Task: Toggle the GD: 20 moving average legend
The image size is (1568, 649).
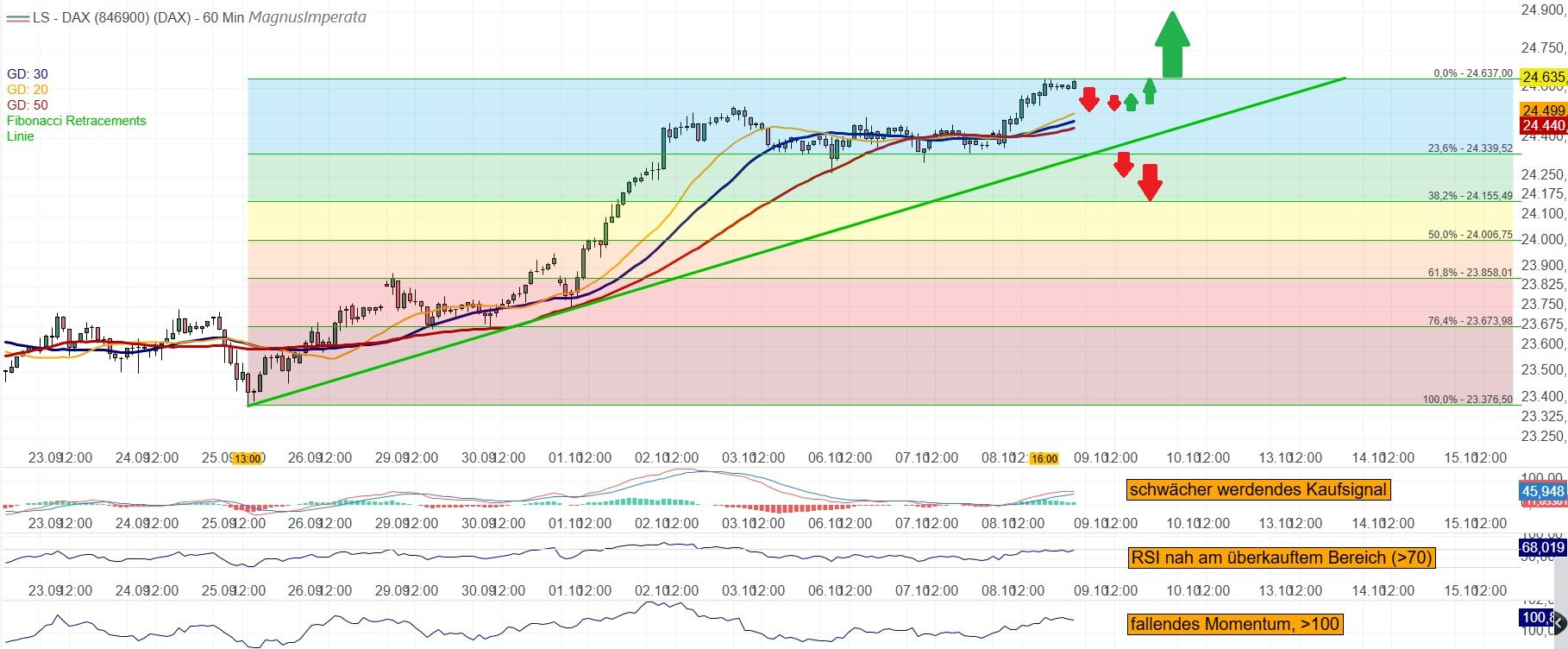Action: point(28,90)
